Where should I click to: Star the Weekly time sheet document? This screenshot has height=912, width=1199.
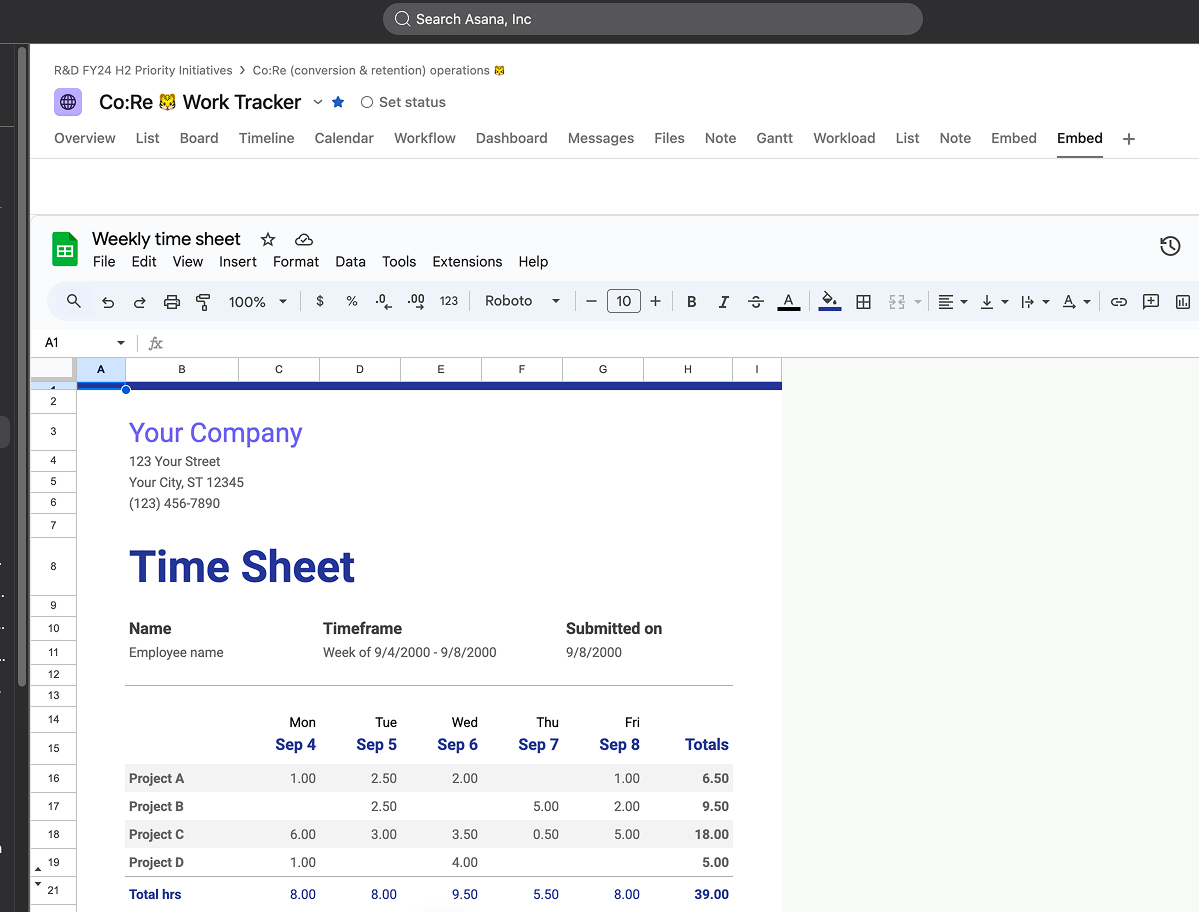coord(268,239)
